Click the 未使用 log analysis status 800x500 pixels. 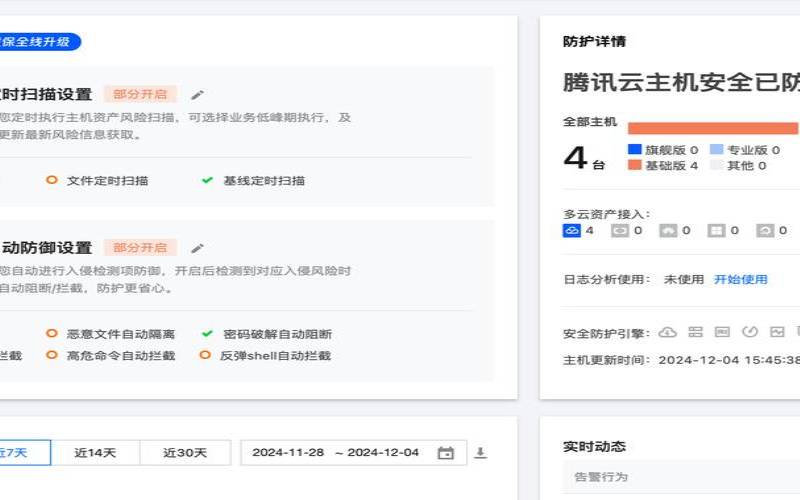pos(684,280)
